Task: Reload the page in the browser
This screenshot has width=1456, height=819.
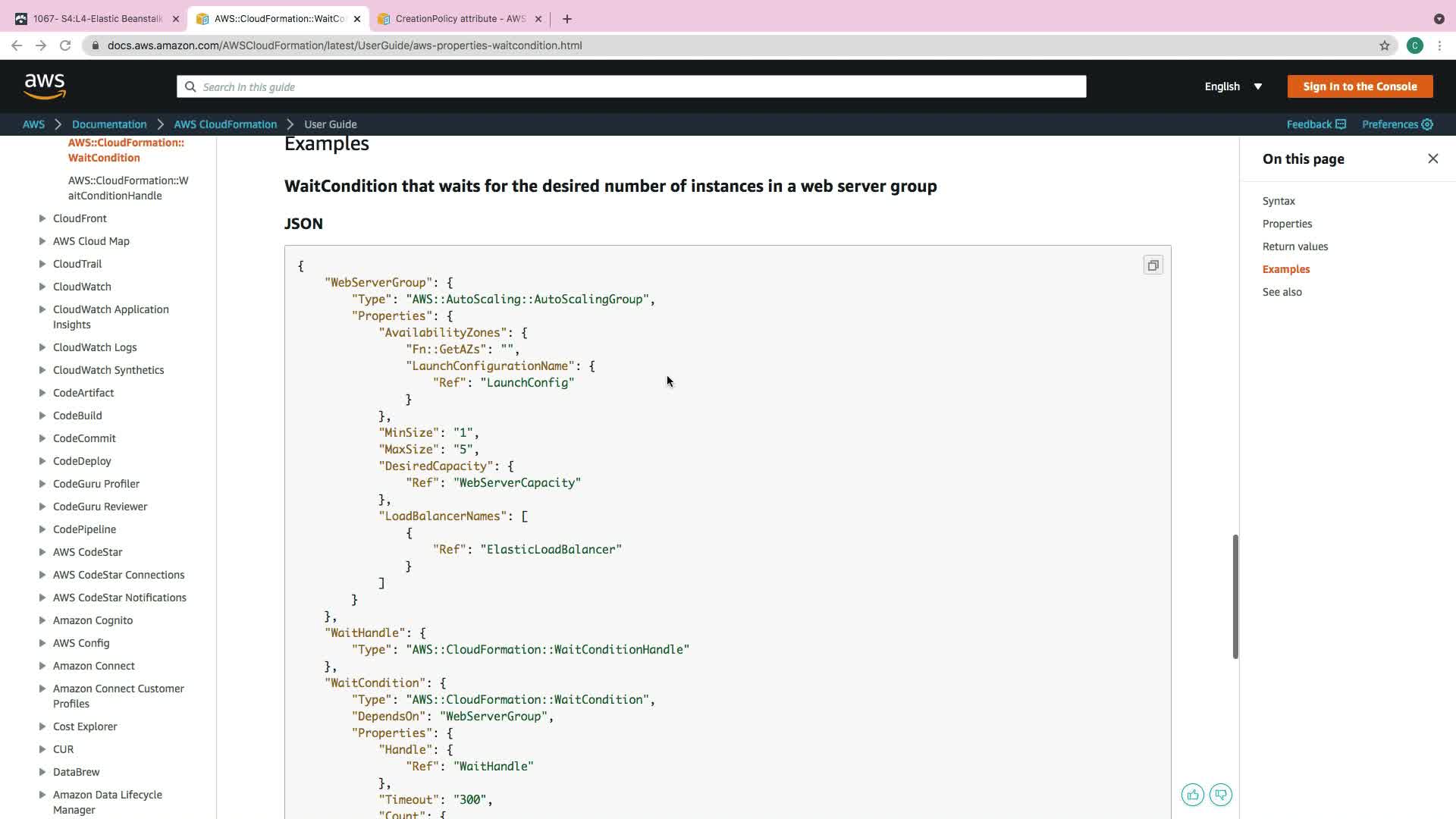Action: pyautogui.click(x=65, y=45)
